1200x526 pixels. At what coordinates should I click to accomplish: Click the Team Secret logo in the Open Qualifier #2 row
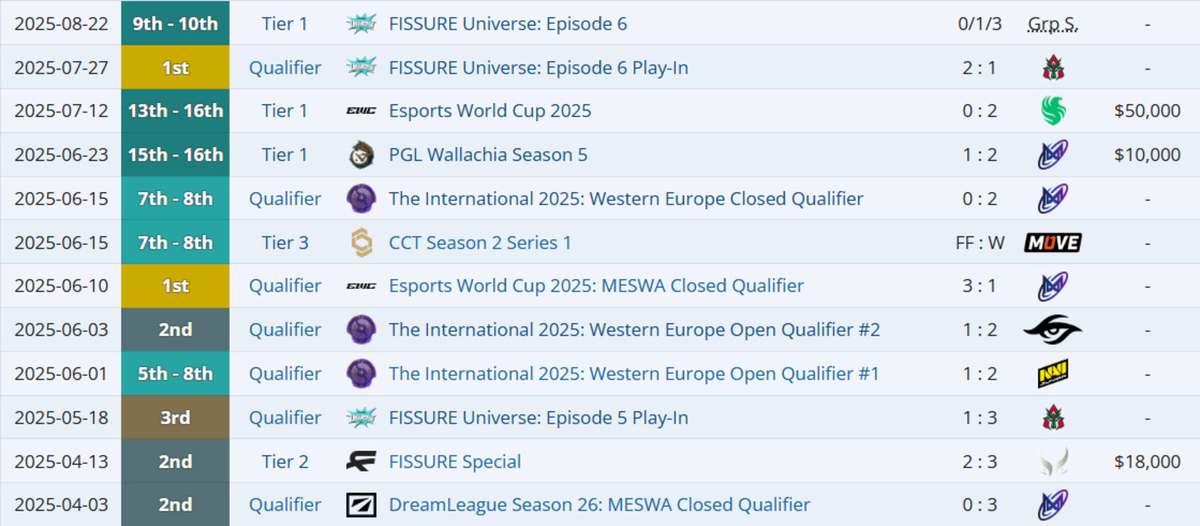[1053, 330]
